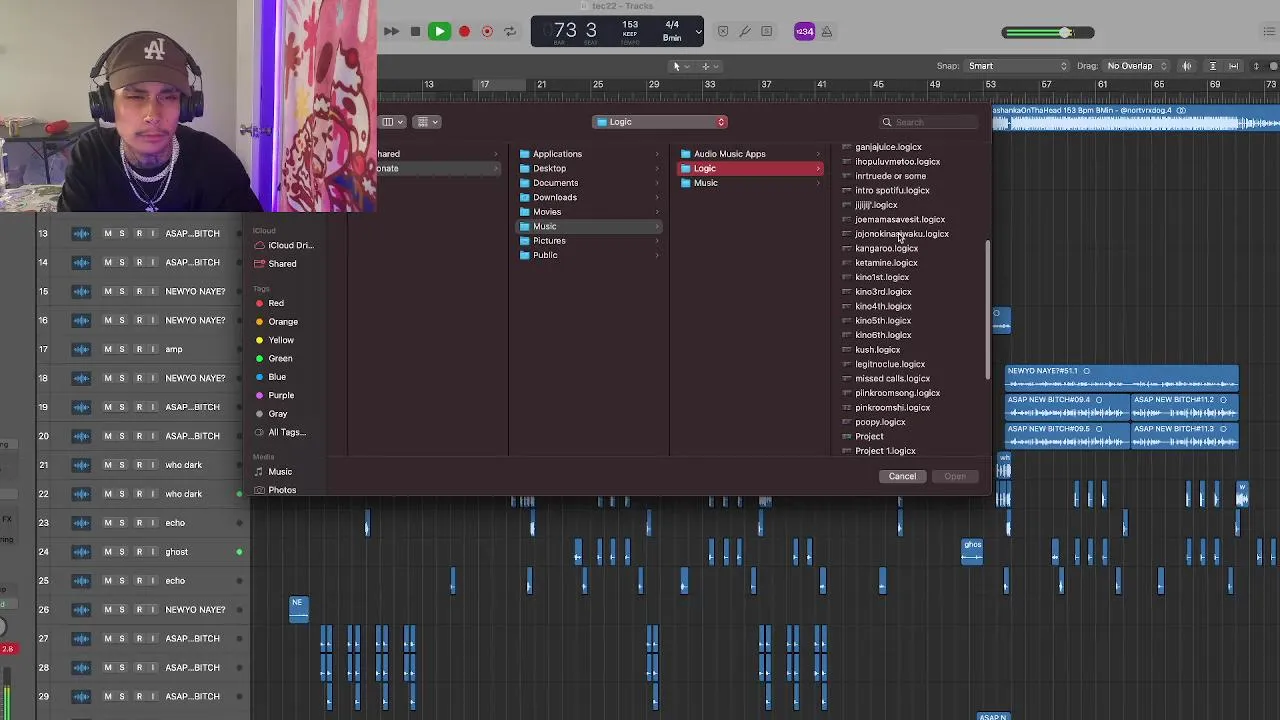
Task: Click the Search field in the open dialog
Action: pyautogui.click(x=927, y=122)
